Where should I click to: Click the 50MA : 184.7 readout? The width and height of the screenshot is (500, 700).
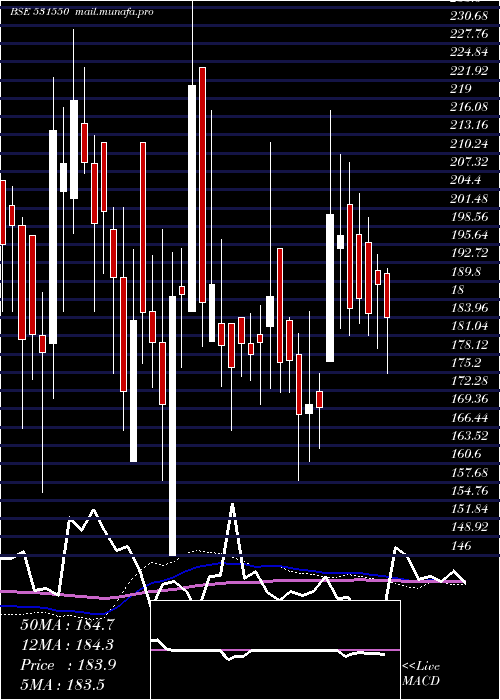[67, 625]
